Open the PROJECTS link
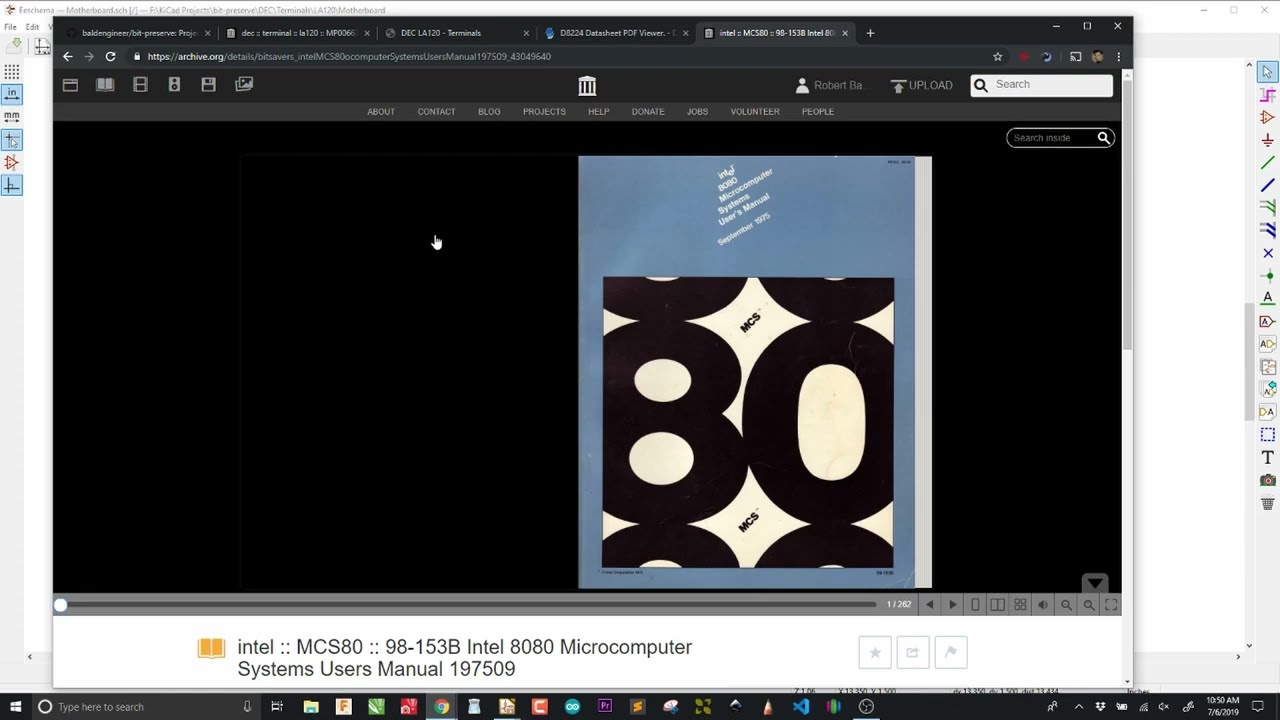The image size is (1280, 720). click(544, 112)
